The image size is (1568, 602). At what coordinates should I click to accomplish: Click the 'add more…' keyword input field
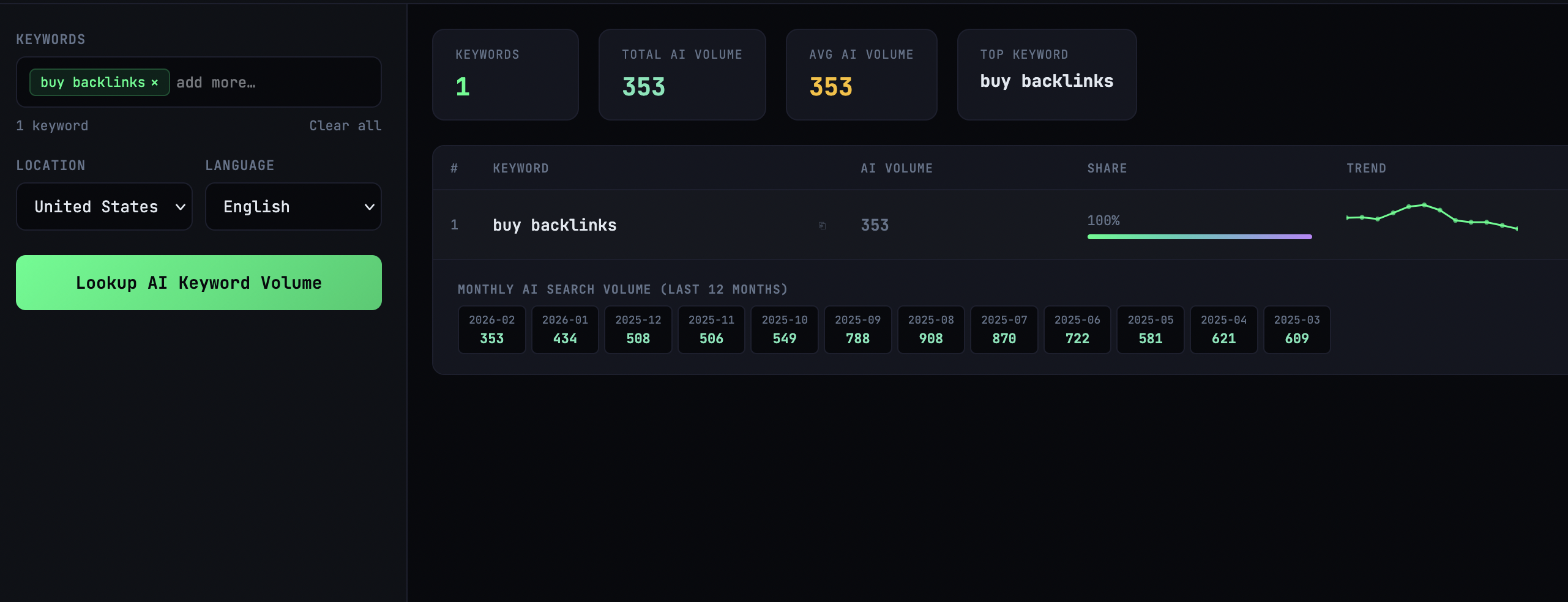[x=269, y=83]
